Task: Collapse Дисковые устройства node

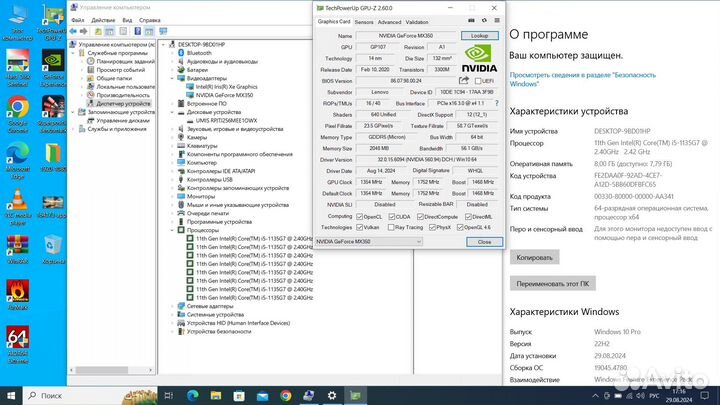Action: tap(173, 112)
